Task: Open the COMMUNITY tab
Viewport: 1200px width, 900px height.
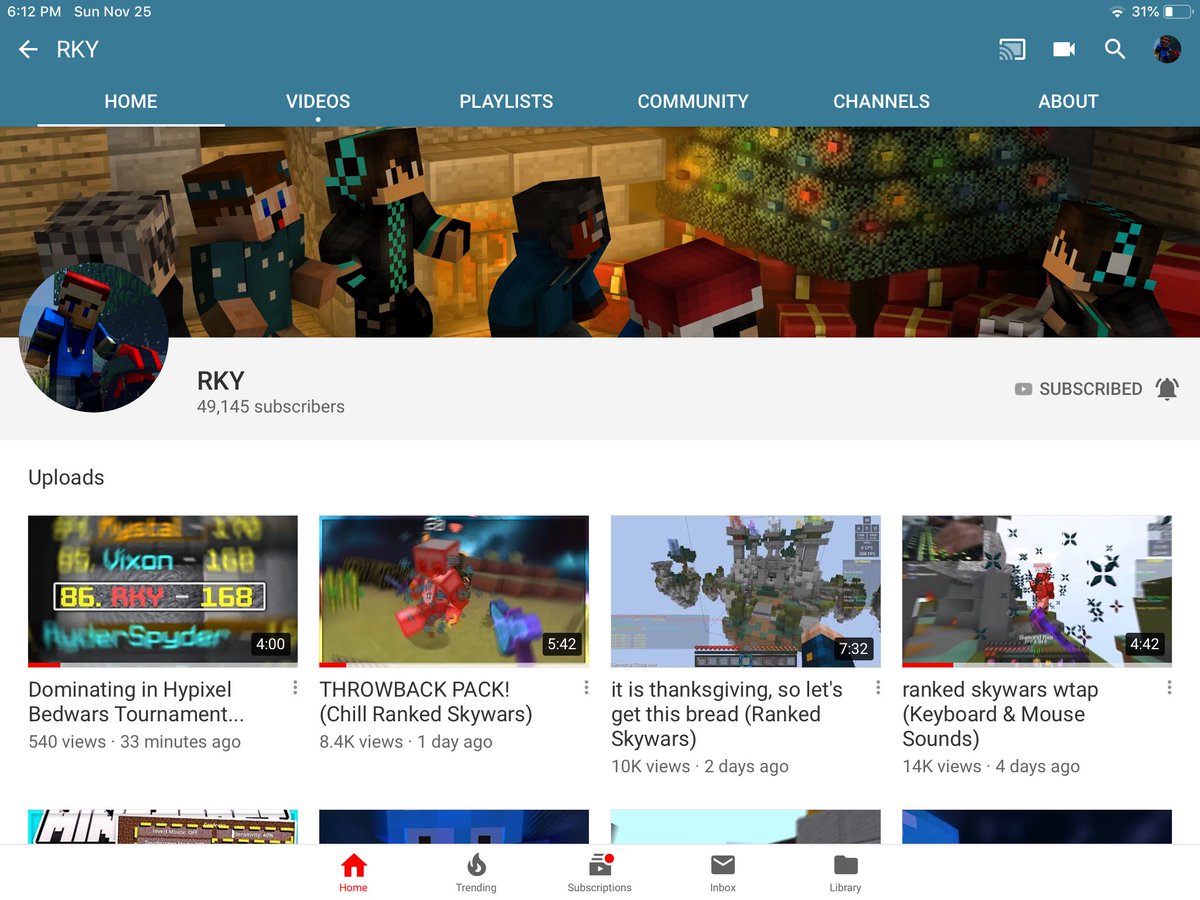Action: (693, 101)
